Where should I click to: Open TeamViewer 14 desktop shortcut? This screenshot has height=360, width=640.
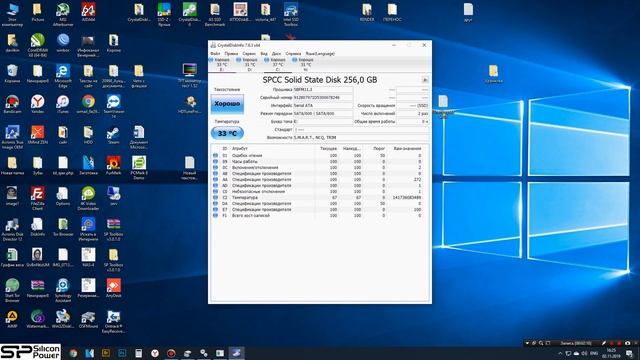pyautogui.click(x=113, y=107)
